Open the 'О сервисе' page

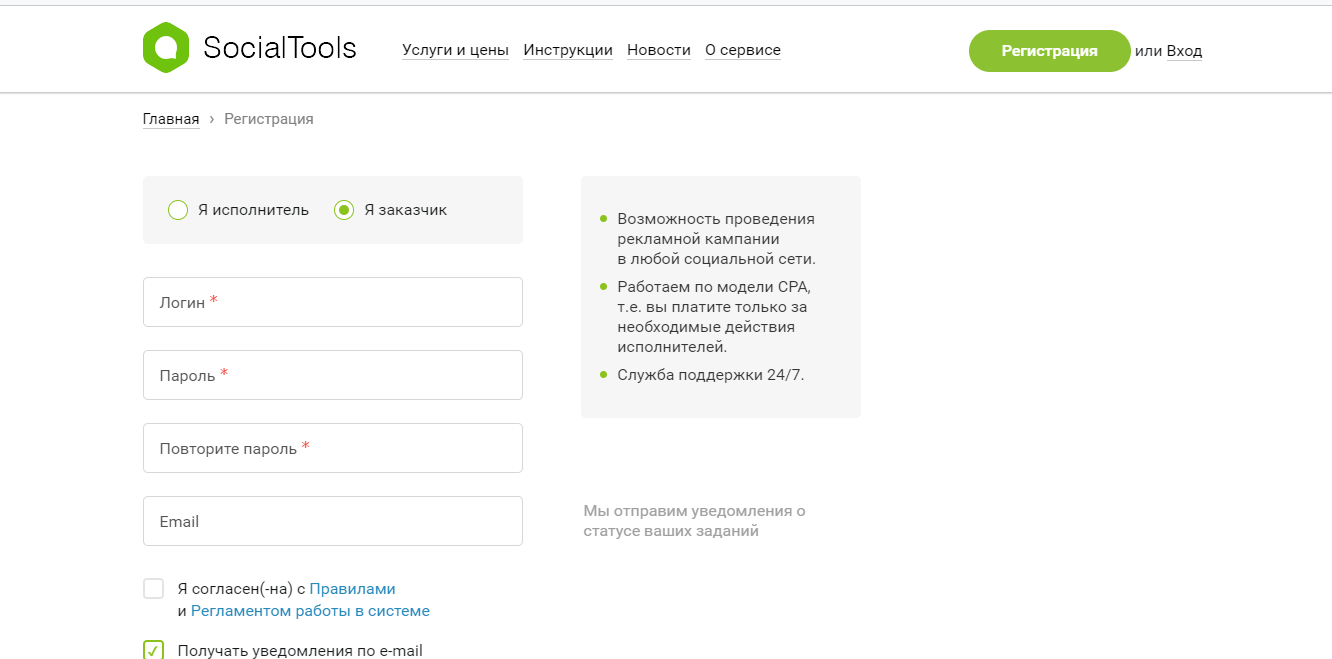click(x=743, y=49)
